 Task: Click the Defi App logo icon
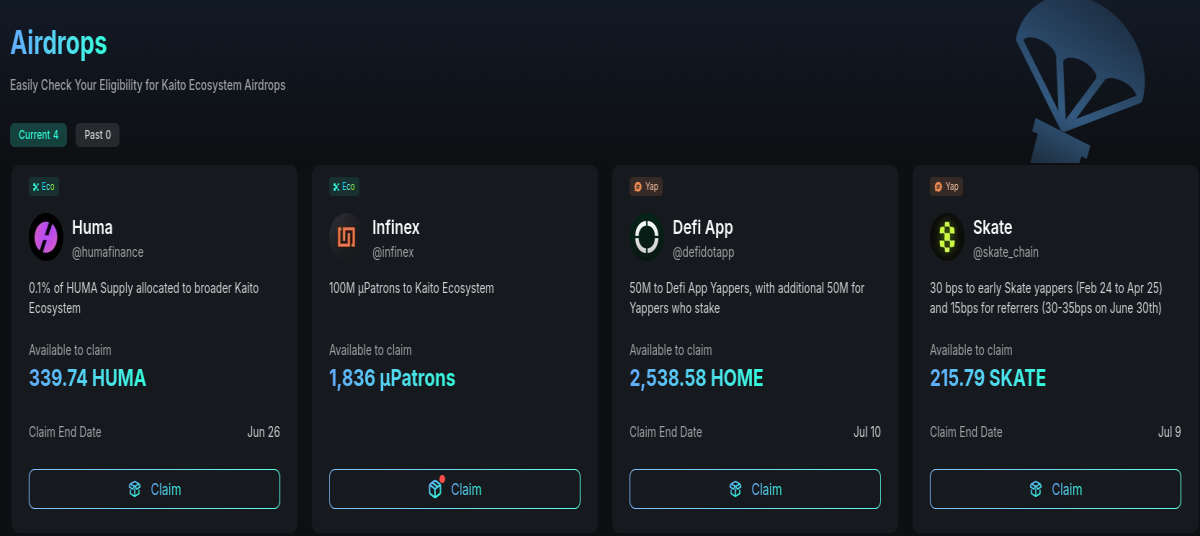point(647,237)
